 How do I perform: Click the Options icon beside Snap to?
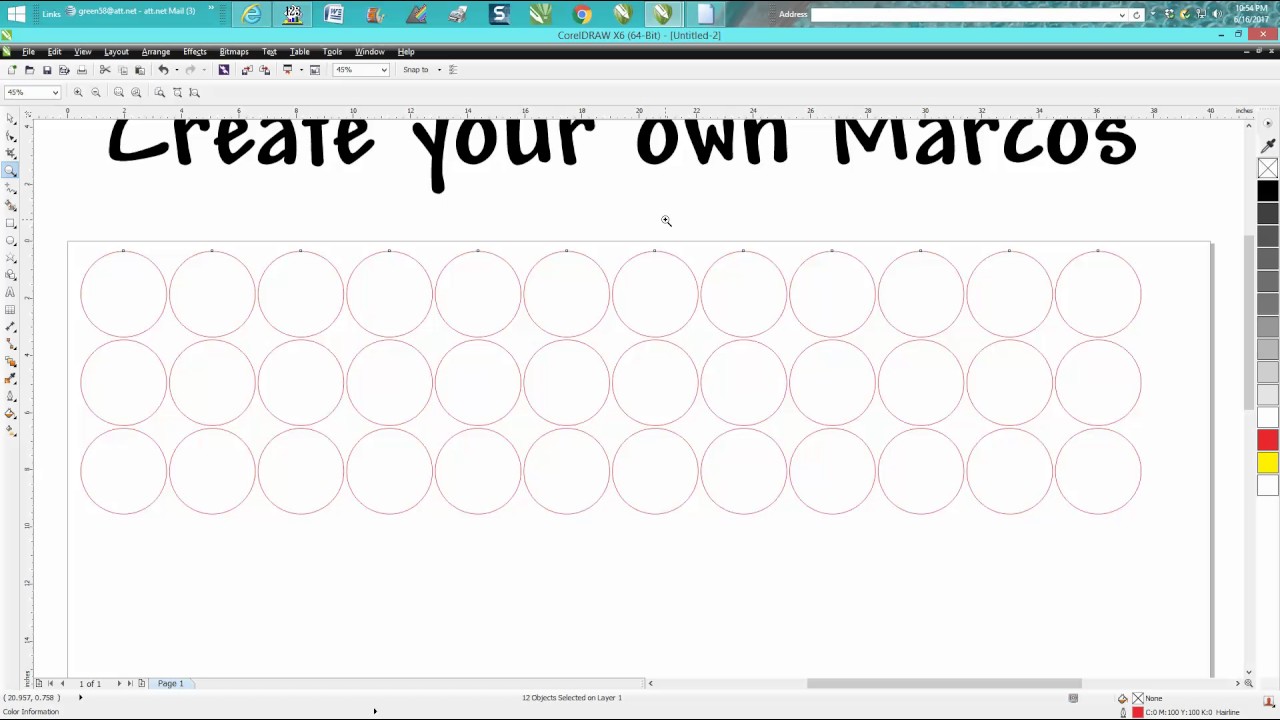(453, 70)
